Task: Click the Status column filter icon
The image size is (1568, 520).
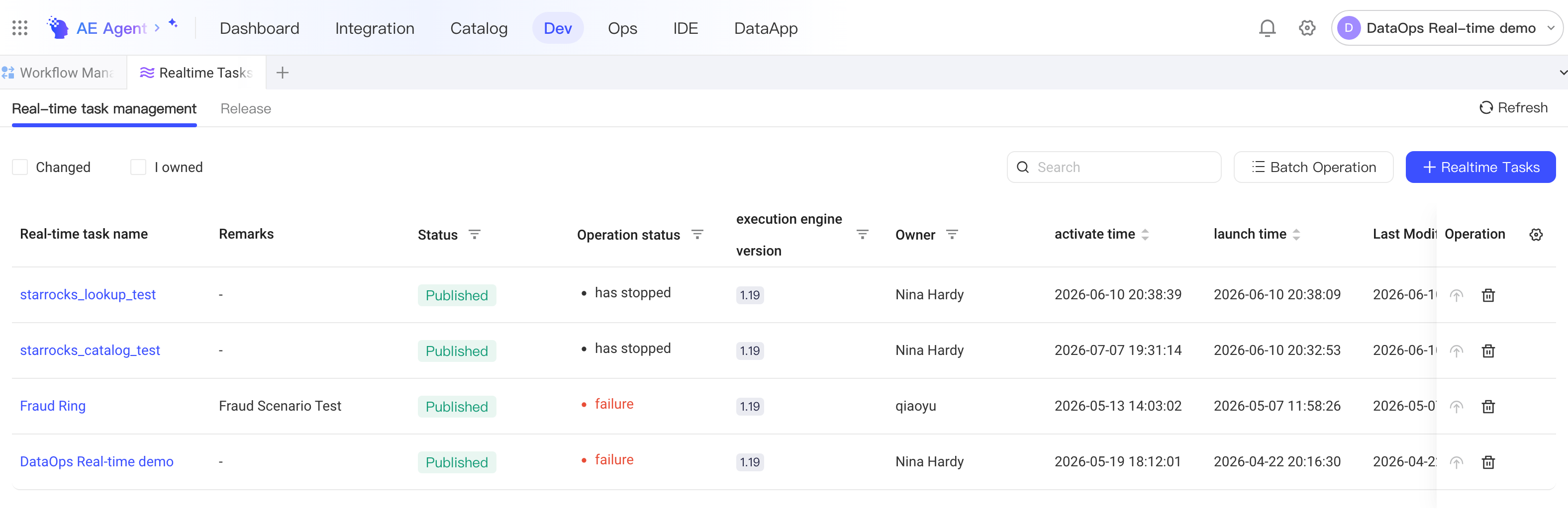Action: coord(474,234)
